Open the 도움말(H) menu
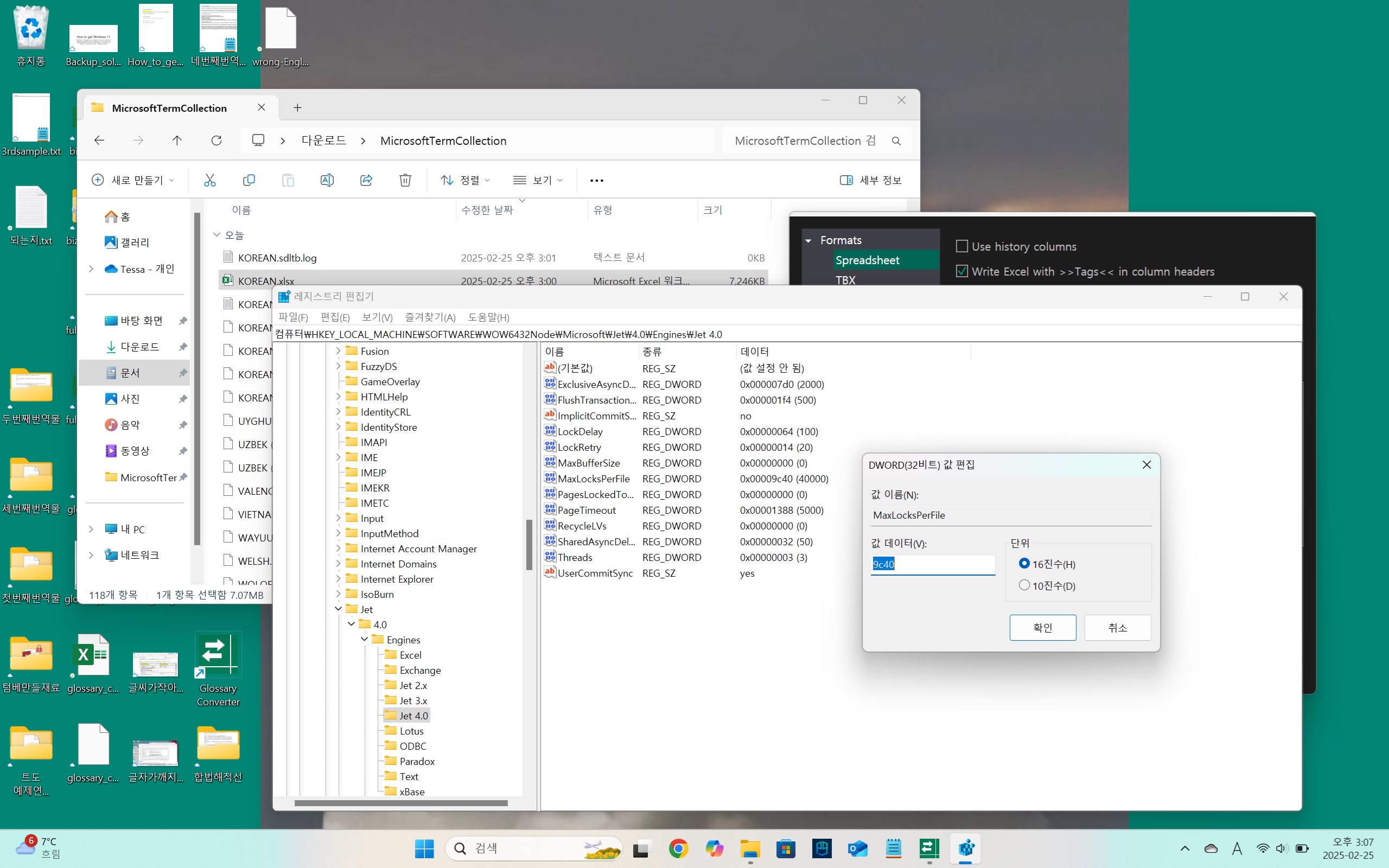Image resolution: width=1389 pixels, height=868 pixels. tap(488, 317)
